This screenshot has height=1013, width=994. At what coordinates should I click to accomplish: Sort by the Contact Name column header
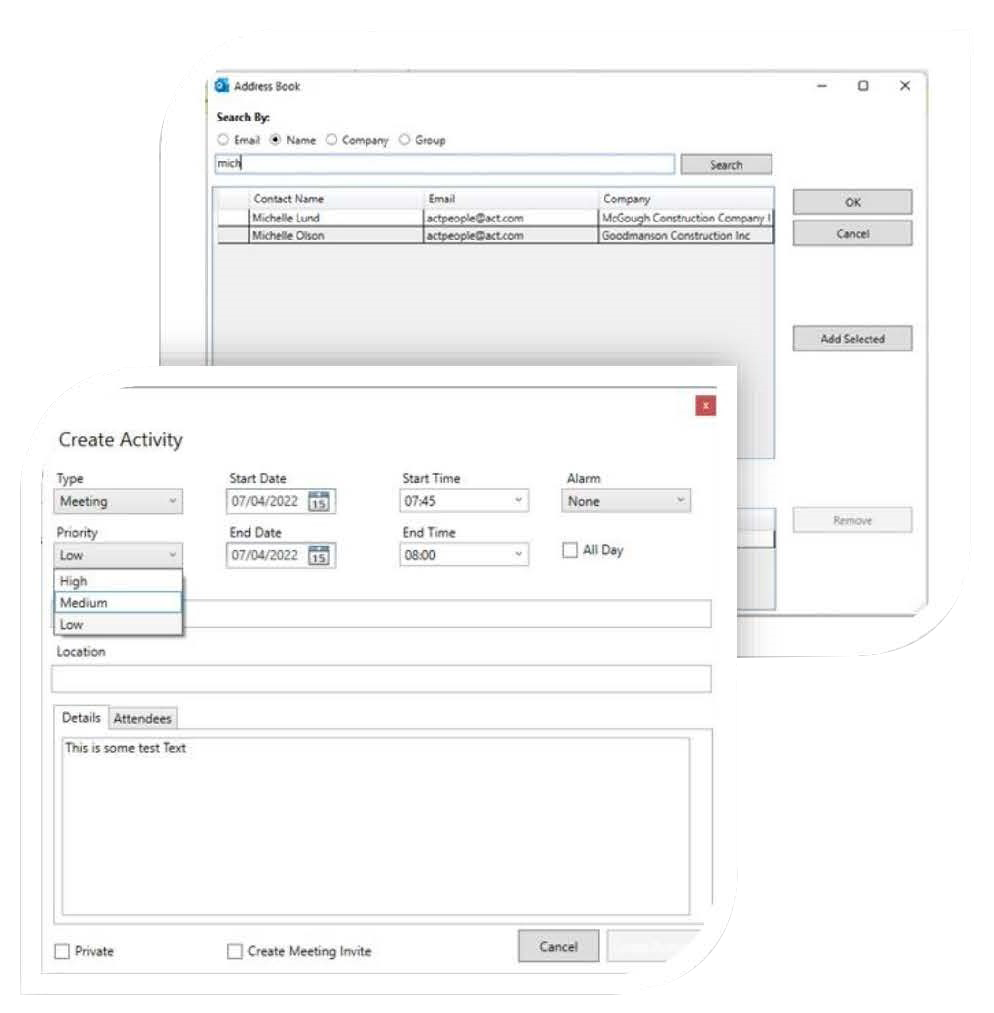[336, 198]
